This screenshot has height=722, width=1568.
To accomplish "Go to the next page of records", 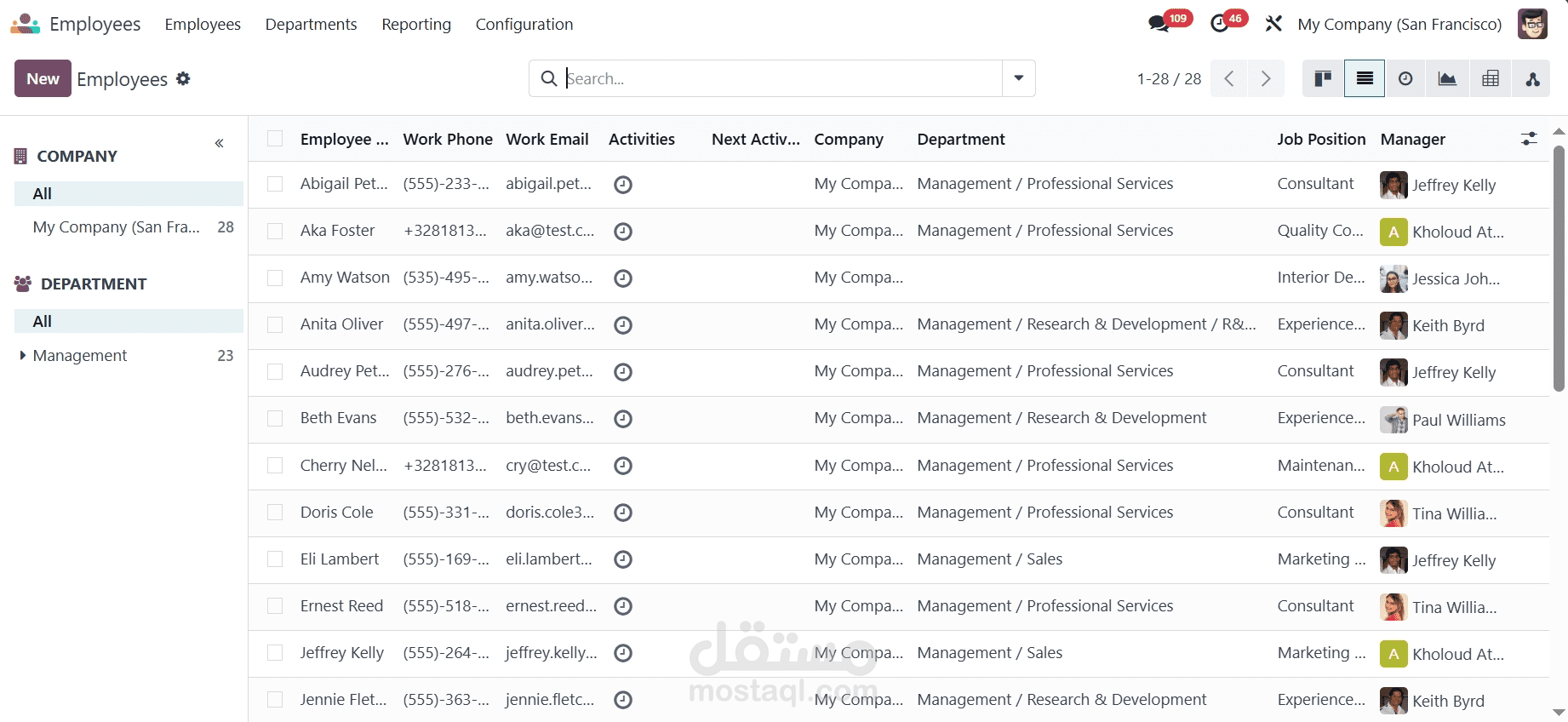I will click(1266, 78).
